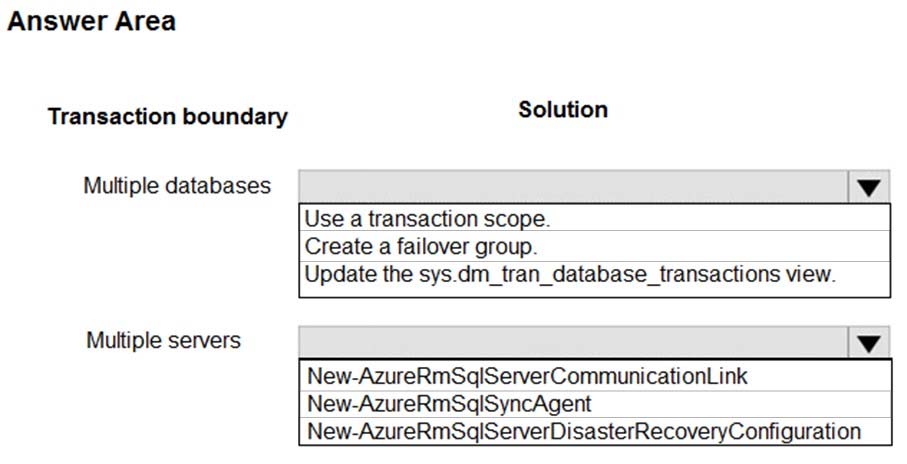Screen dimensions: 907x464
Task: Click the "Multiple databases" row label
Action: coord(177,186)
